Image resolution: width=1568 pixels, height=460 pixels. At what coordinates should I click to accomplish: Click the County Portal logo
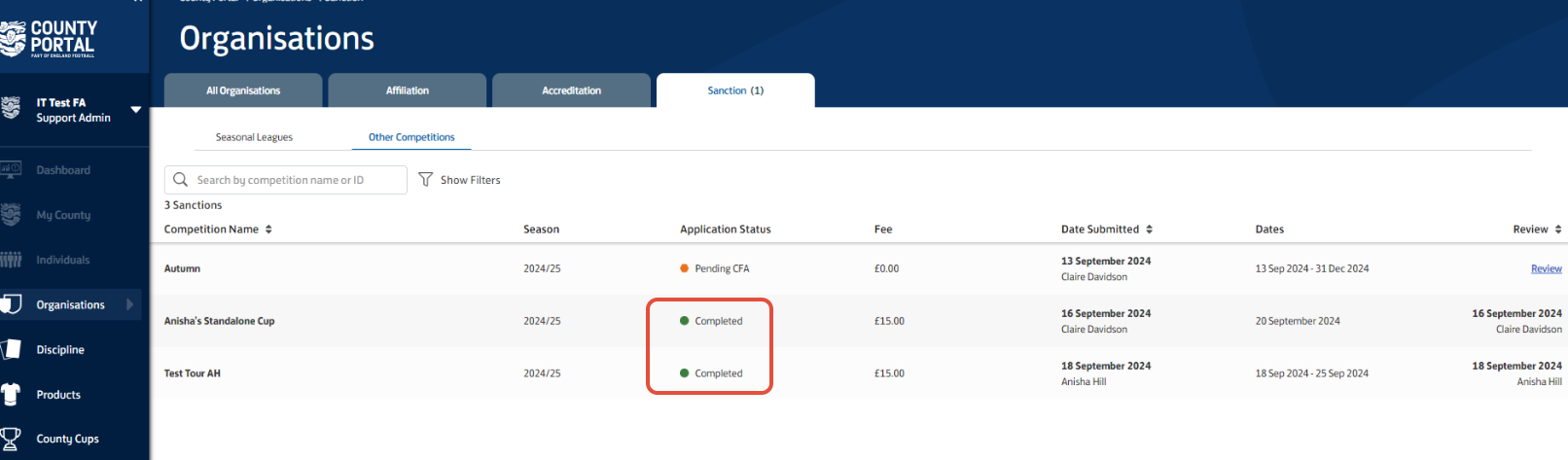click(x=49, y=38)
